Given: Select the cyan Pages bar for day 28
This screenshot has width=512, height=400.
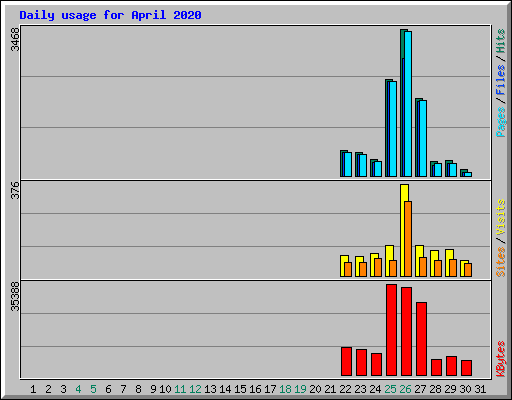Looking at the screenshot, I should click(x=438, y=170).
